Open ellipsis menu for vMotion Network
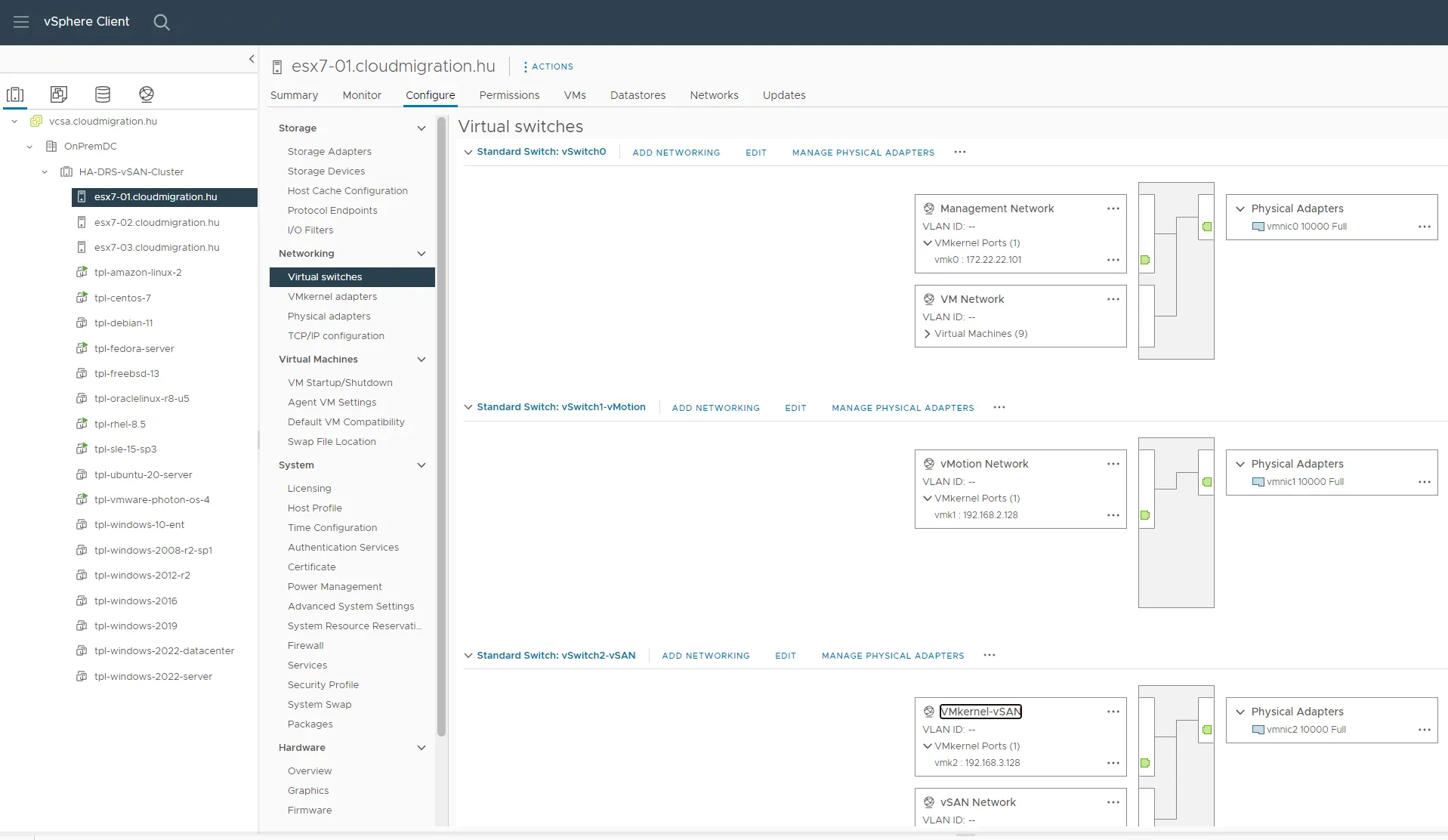This screenshot has height=840, width=1448. 1113,464
